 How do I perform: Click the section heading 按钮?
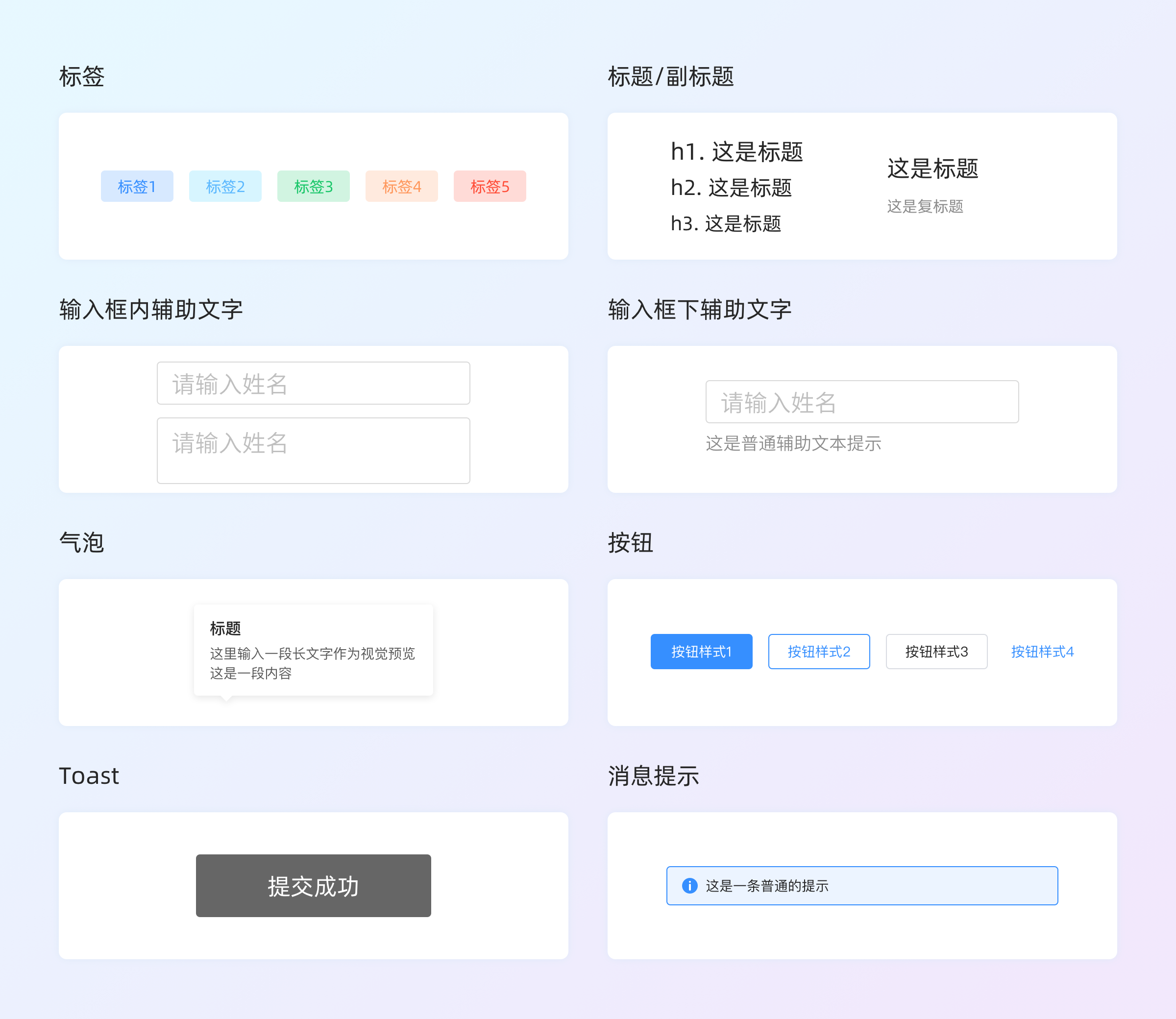click(631, 542)
